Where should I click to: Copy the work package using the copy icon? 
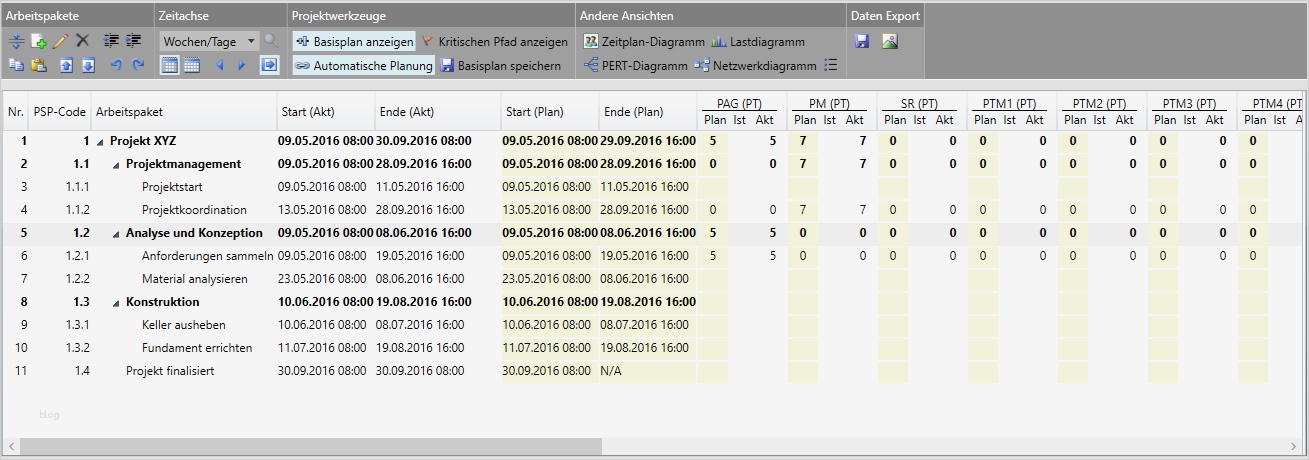pos(16,65)
